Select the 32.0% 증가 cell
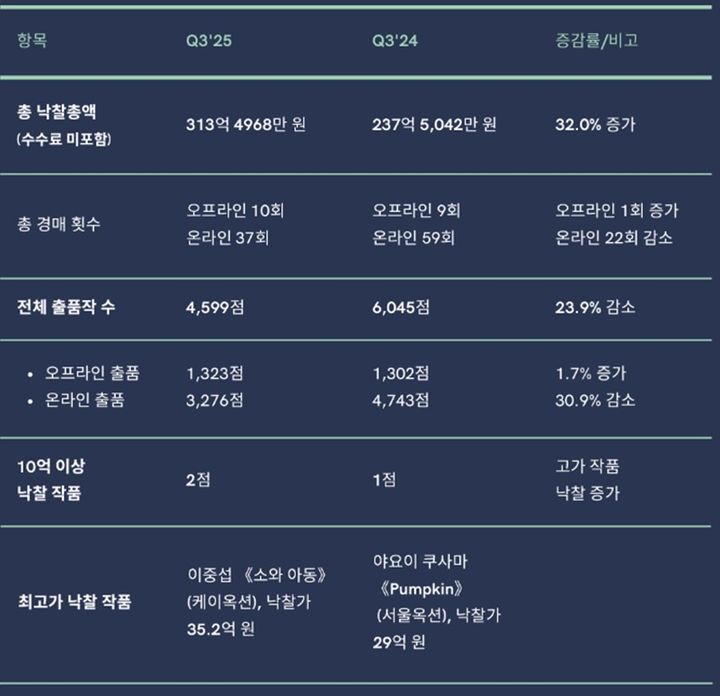The image size is (720, 696). point(595,125)
